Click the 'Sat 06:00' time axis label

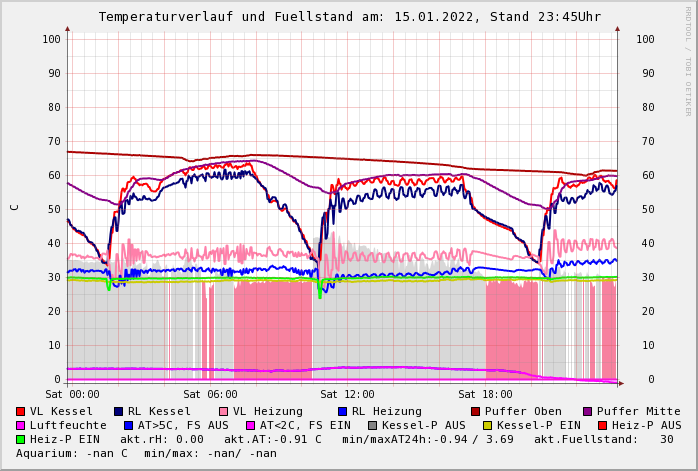[210, 394]
